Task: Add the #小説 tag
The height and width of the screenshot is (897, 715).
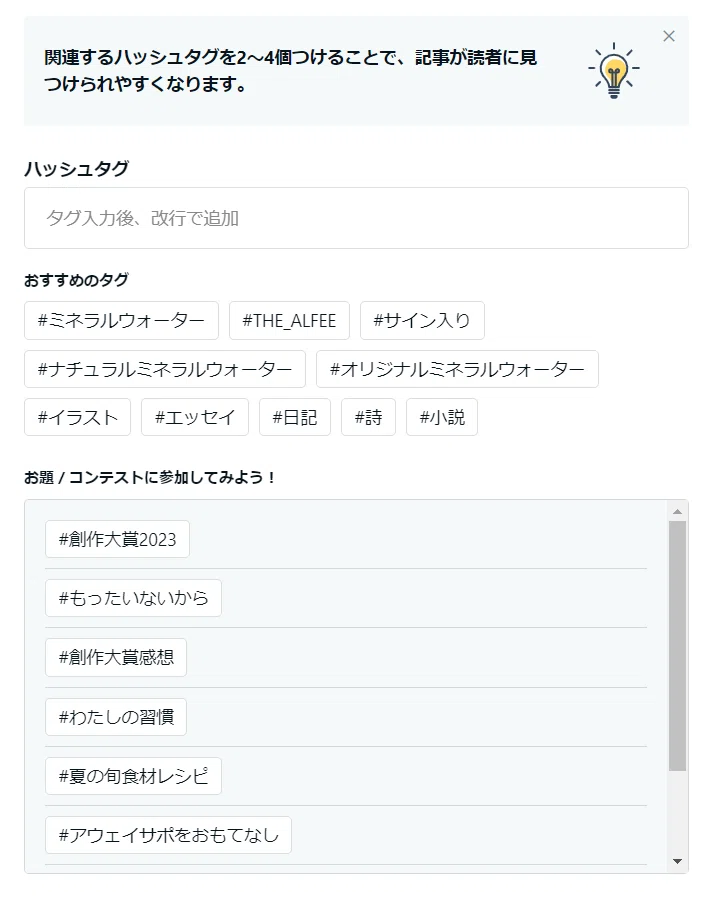Action: (442, 417)
